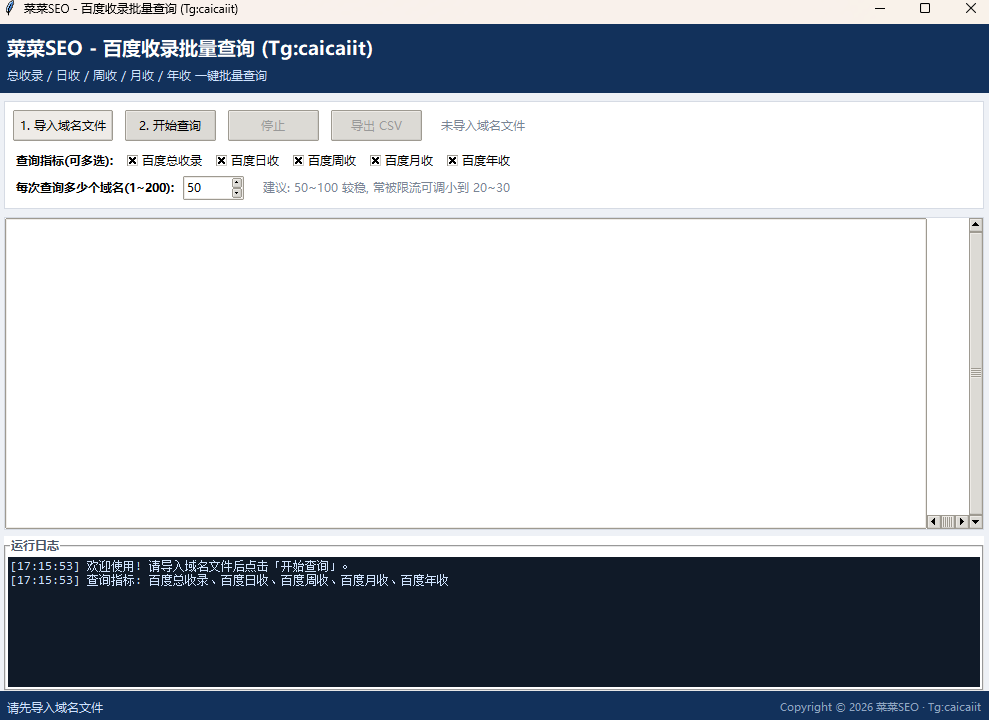The width and height of the screenshot is (989, 720).
Task: Click the copyright text in status bar
Action: coord(880,707)
